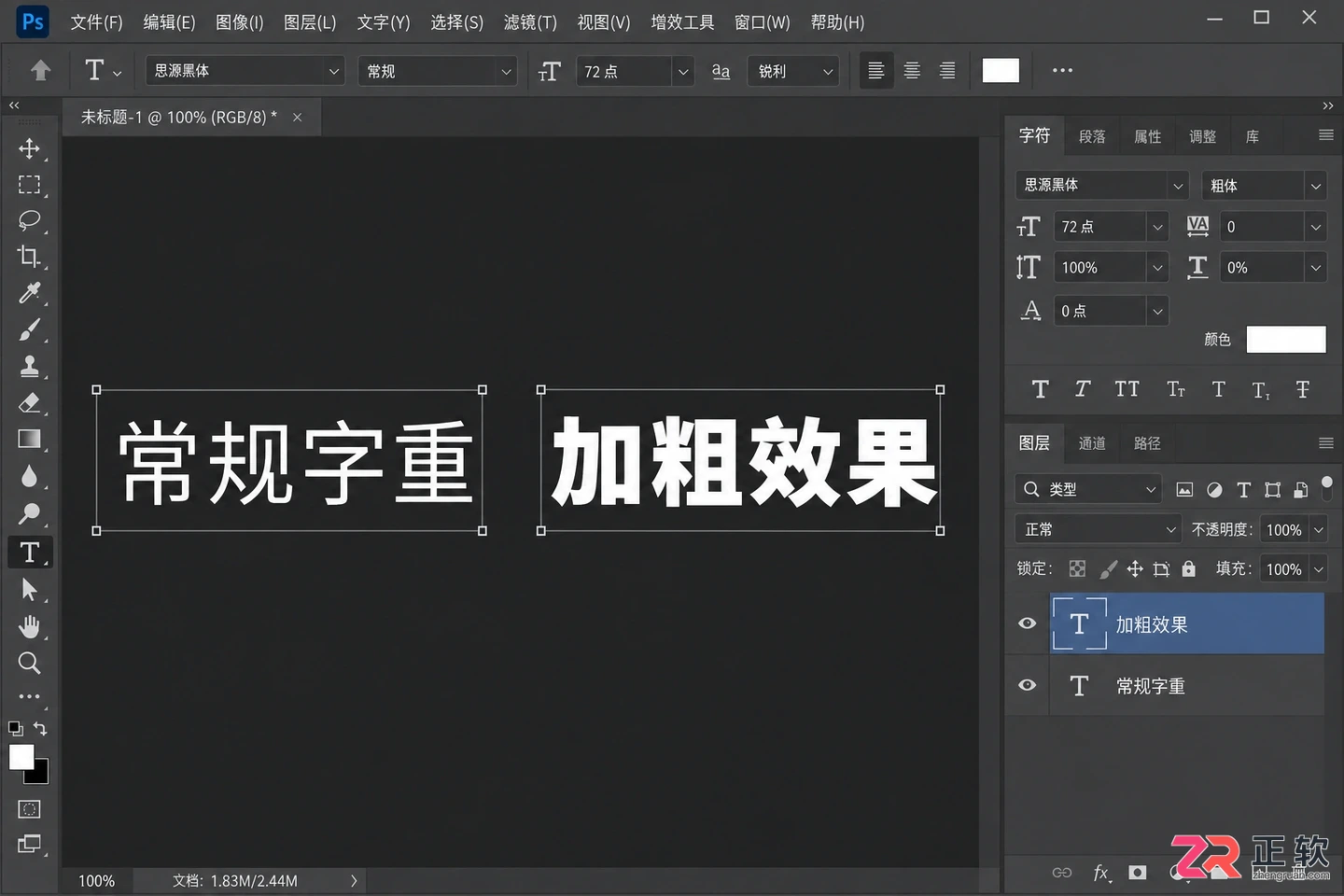Switch to the 通道 tab
Screen dimensions: 1344x896
tap(1092, 443)
